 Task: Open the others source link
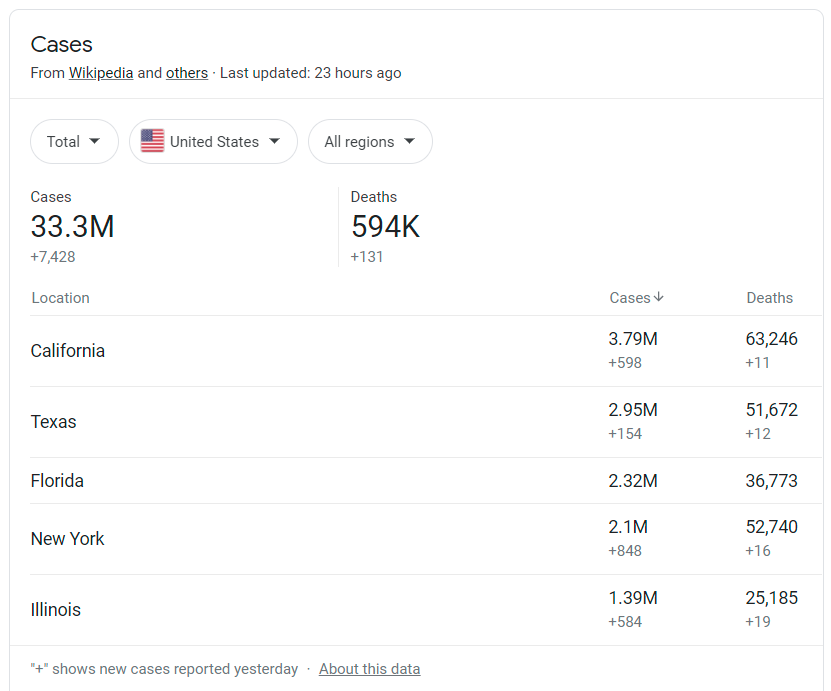coord(187,73)
